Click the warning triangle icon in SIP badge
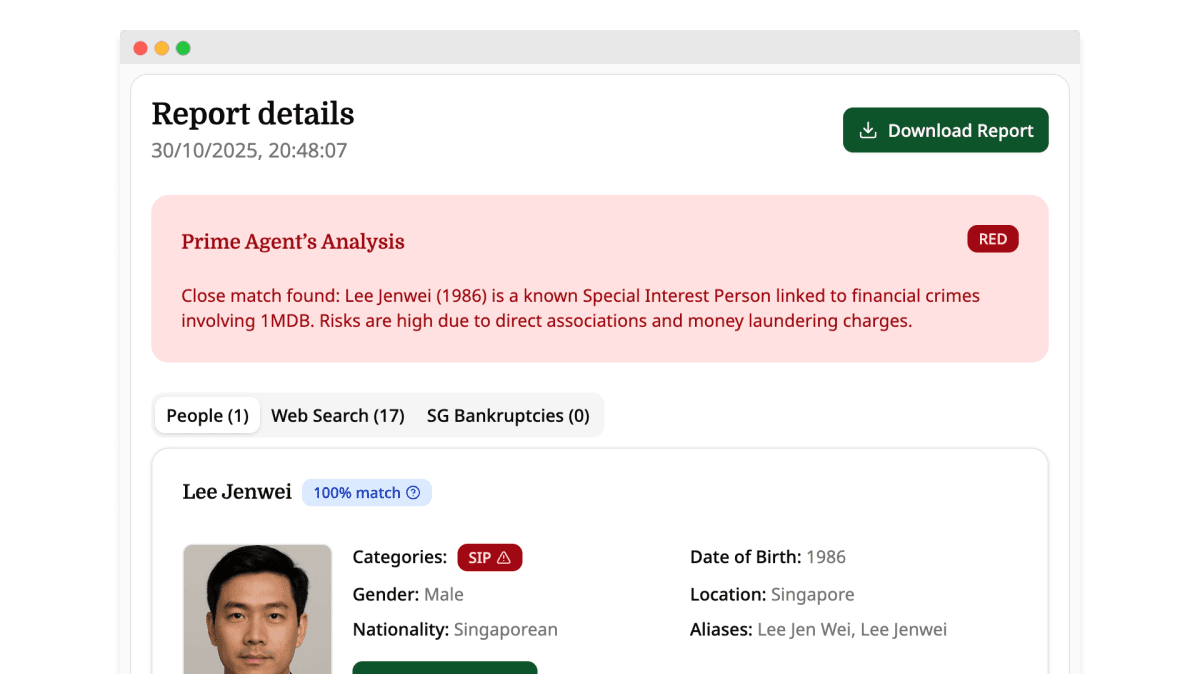The height and width of the screenshot is (674, 1198). tap(504, 558)
